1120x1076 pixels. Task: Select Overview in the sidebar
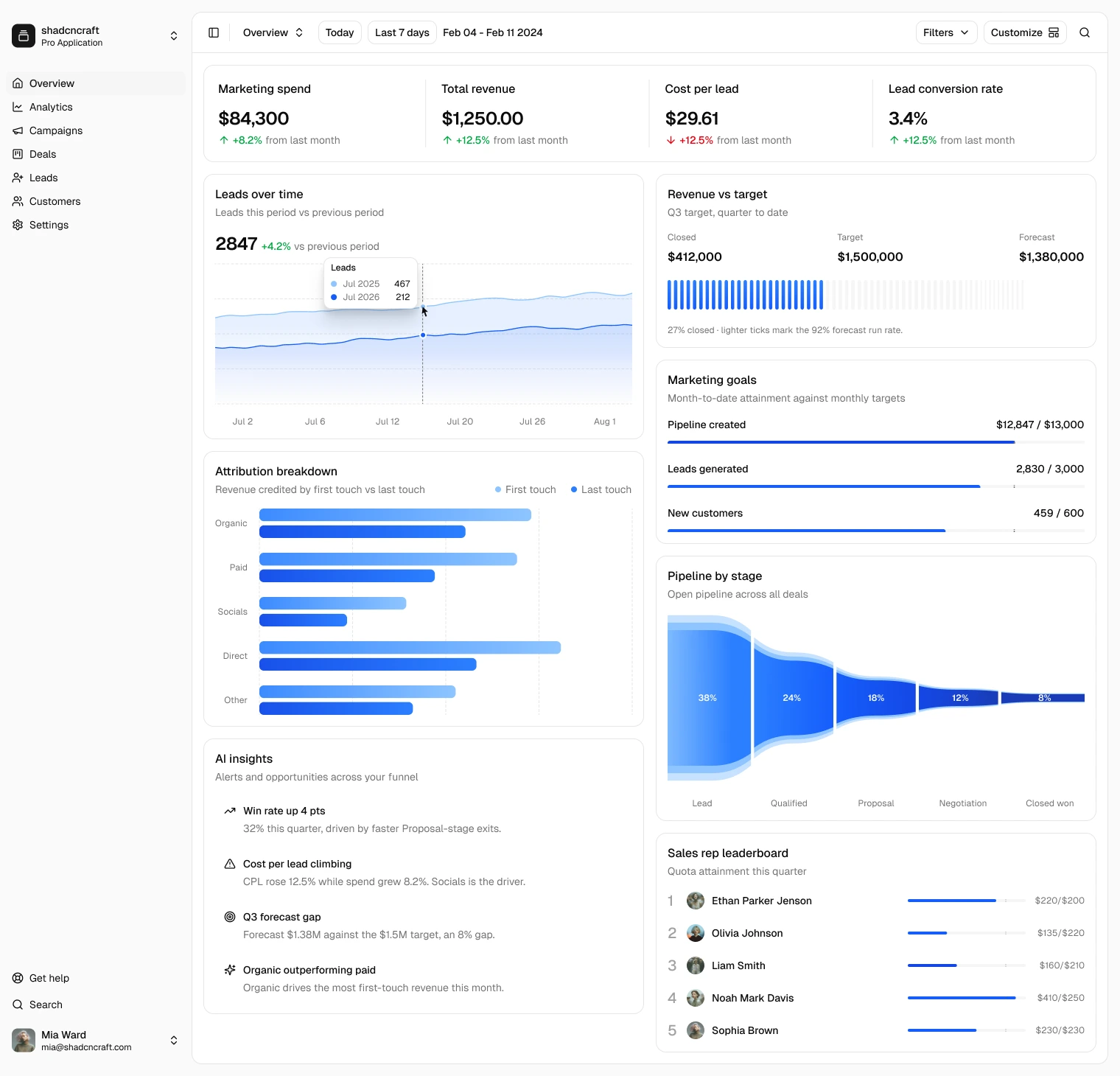pyautogui.click(x=96, y=83)
